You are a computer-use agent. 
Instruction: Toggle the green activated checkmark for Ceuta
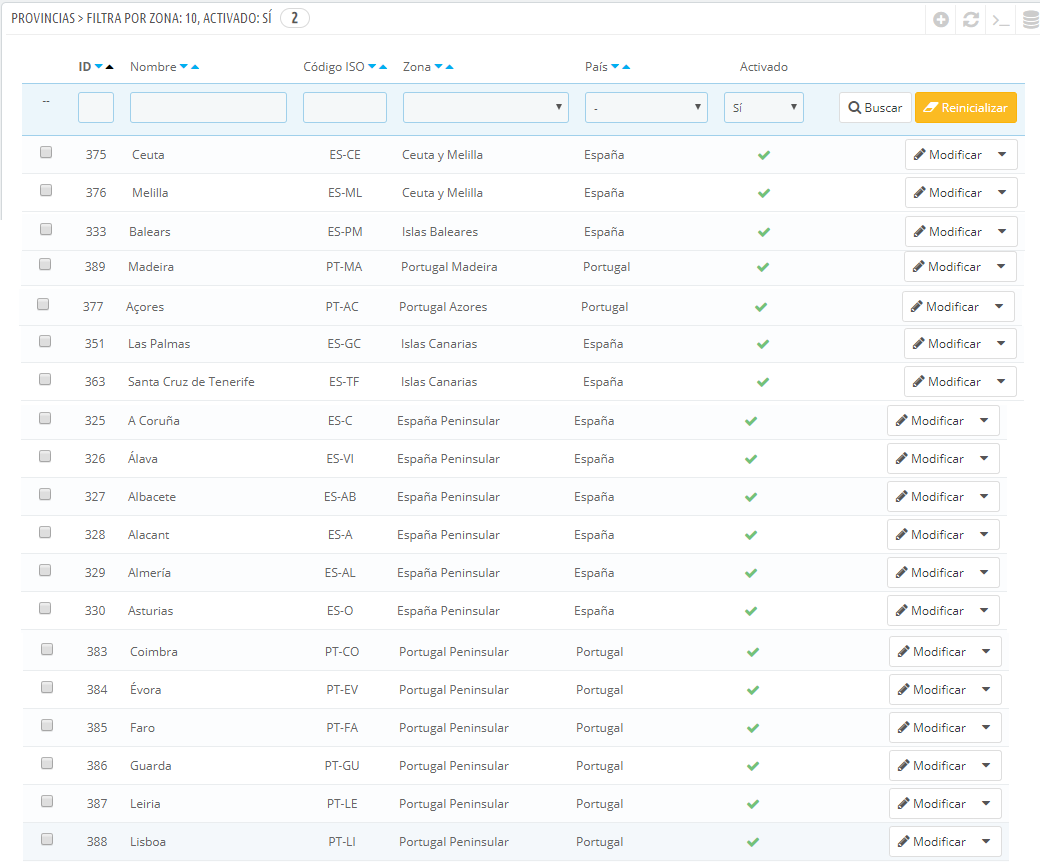(x=764, y=156)
